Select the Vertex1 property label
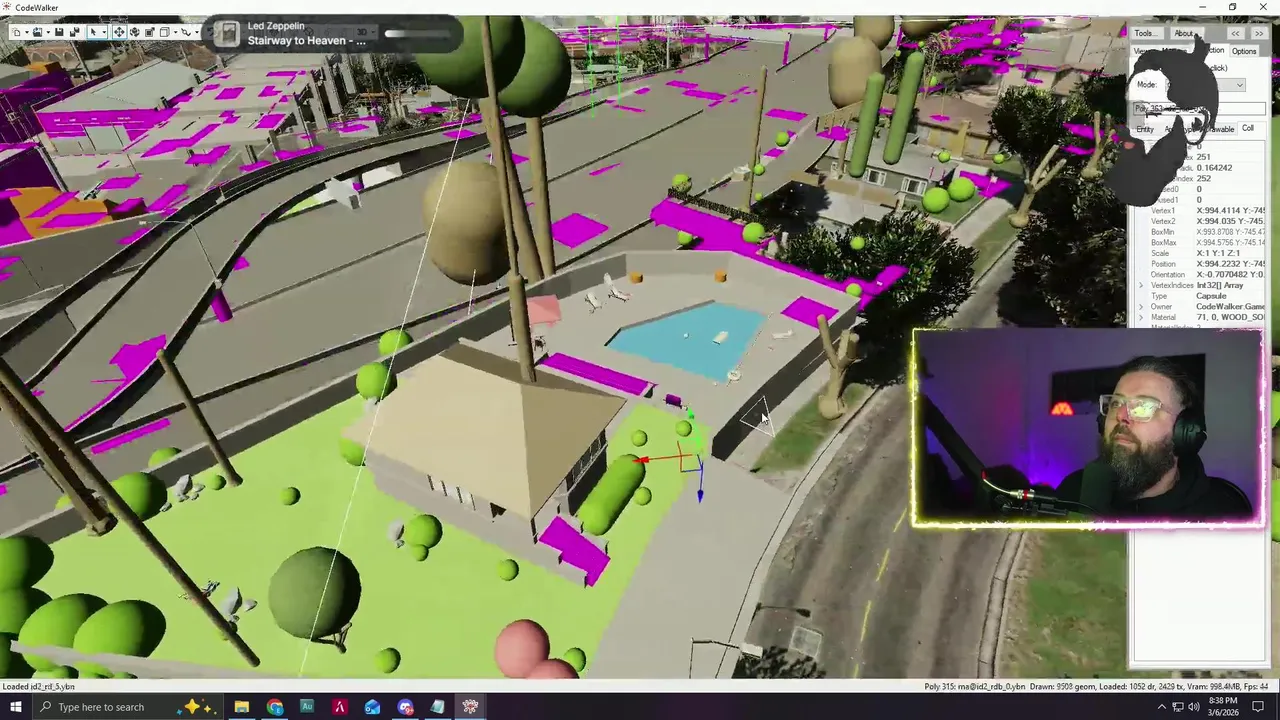This screenshot has height=720, width=1280. pyautogui.click(x=1163, y=211)
